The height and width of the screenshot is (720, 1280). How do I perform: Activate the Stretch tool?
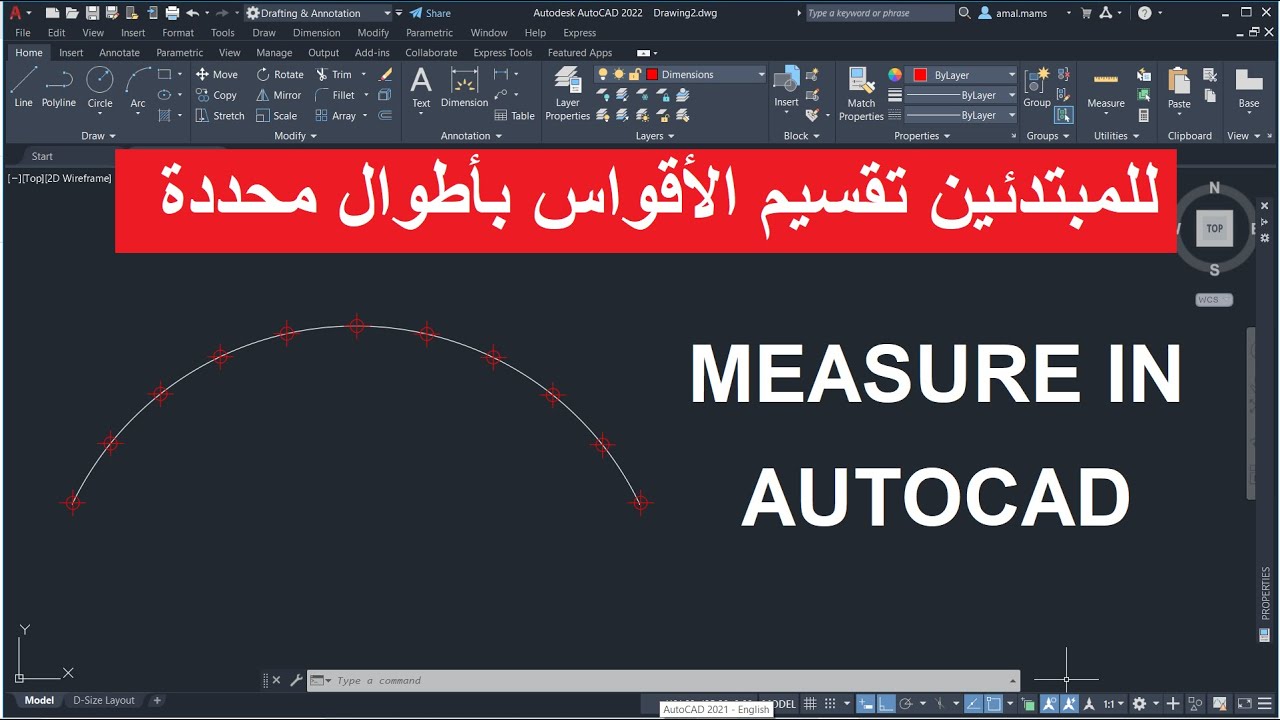(219, 116)
